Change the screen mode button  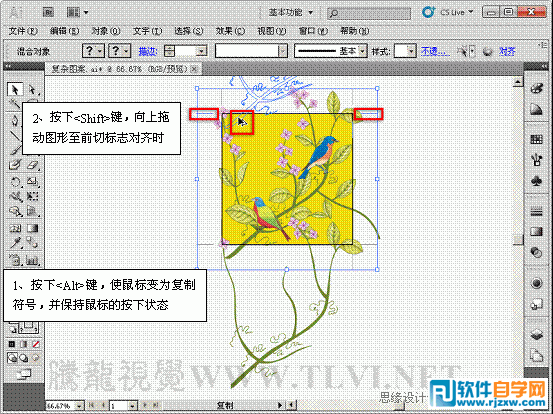24,373
